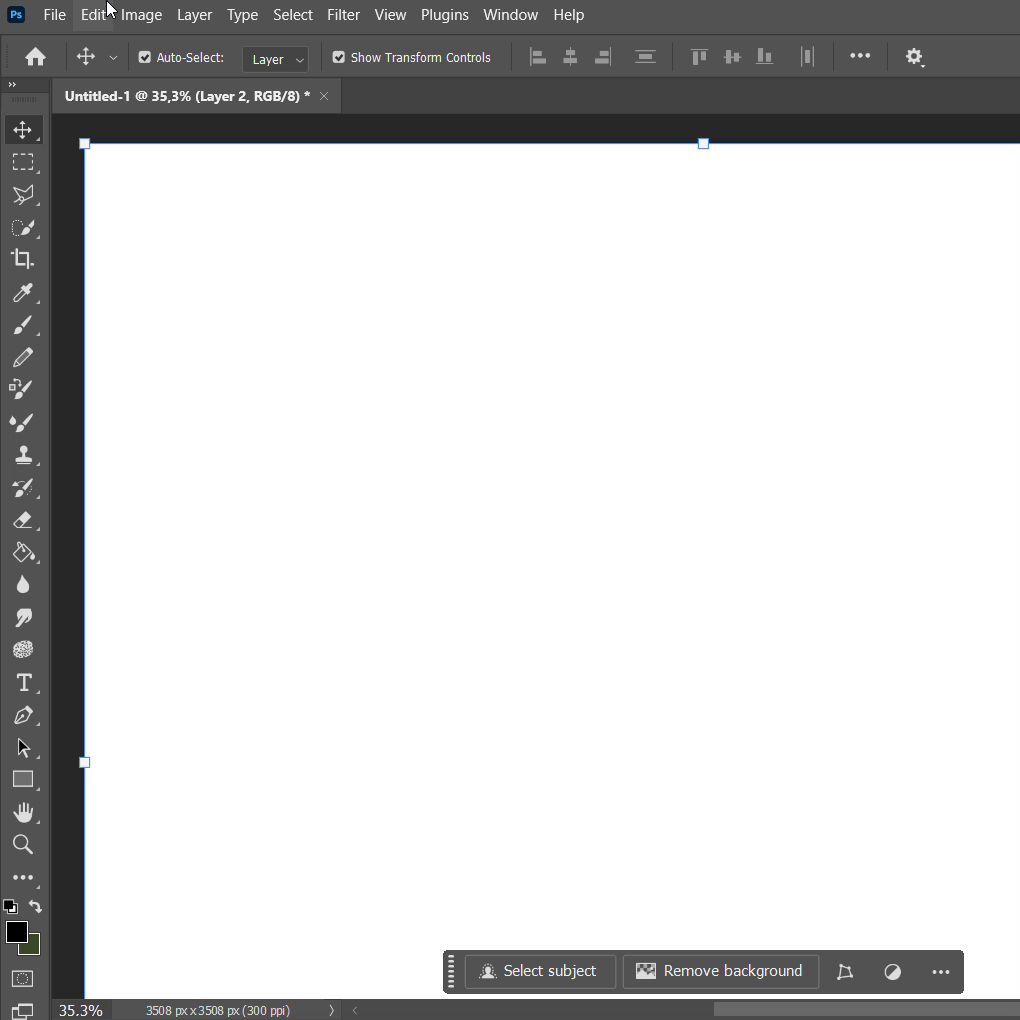Select the Eyedropper tool
1020x1020 pixels.
23,293
